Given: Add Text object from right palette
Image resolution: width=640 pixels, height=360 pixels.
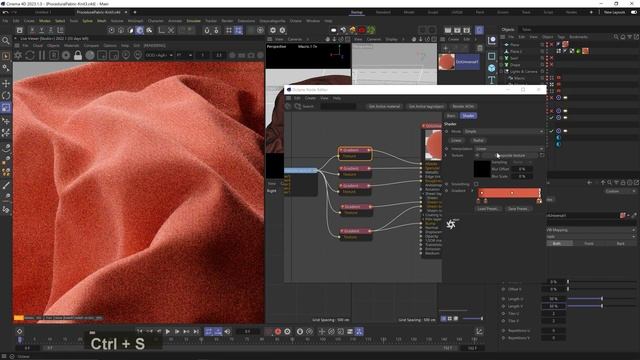Looking at the screenshot, I should (491, 80).
